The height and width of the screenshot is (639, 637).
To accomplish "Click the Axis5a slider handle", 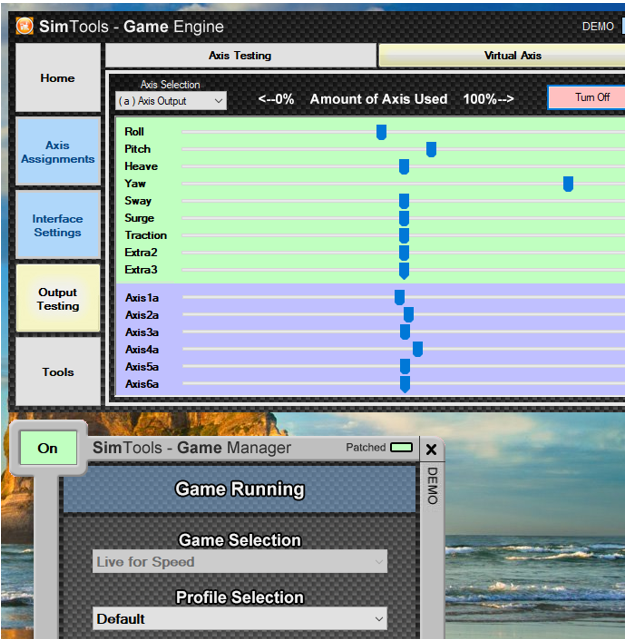I will tap(405, 366).
